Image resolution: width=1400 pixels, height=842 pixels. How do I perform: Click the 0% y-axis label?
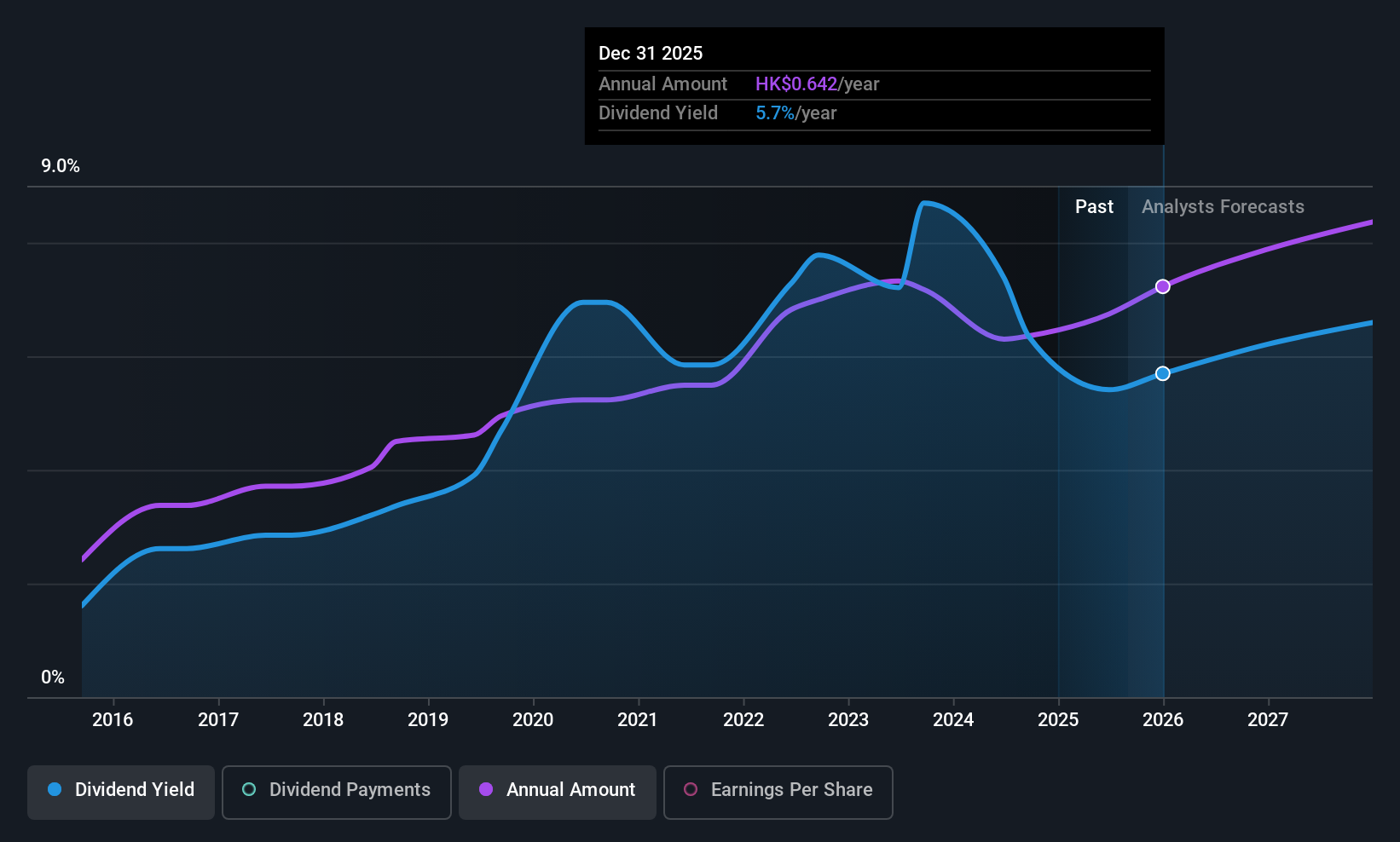(53, 678)
